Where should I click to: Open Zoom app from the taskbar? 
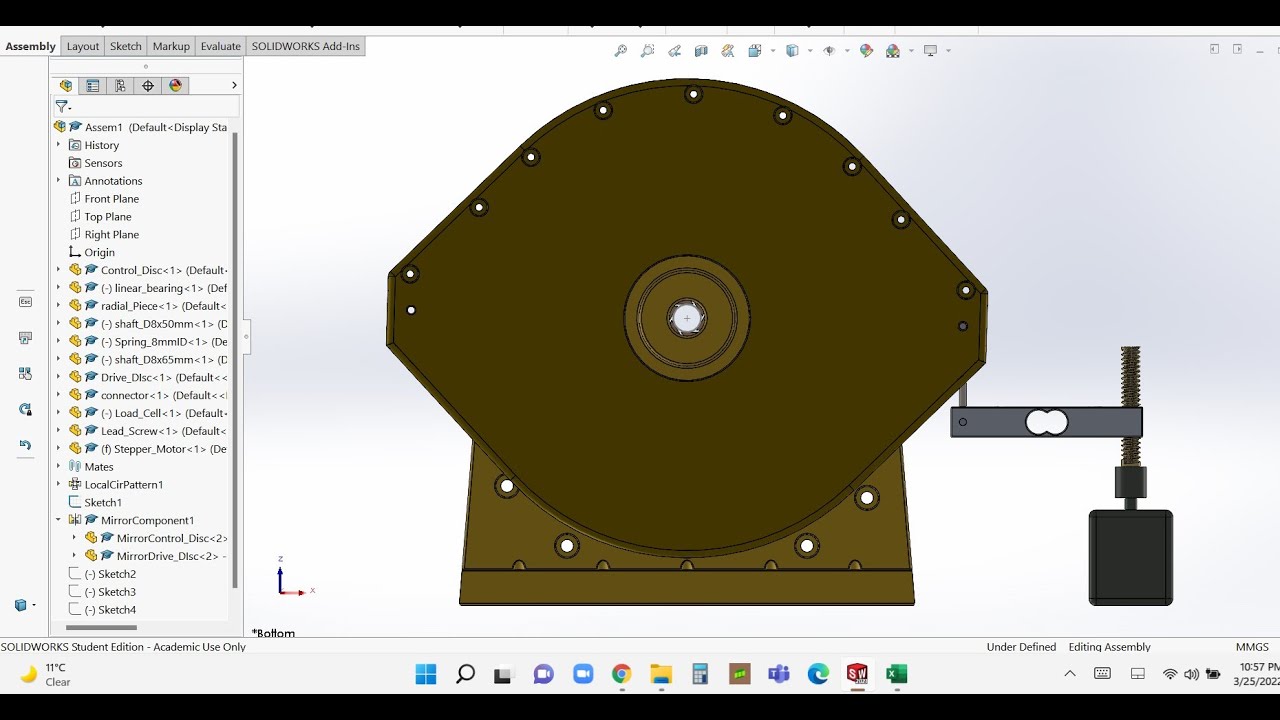click(583, 674)
